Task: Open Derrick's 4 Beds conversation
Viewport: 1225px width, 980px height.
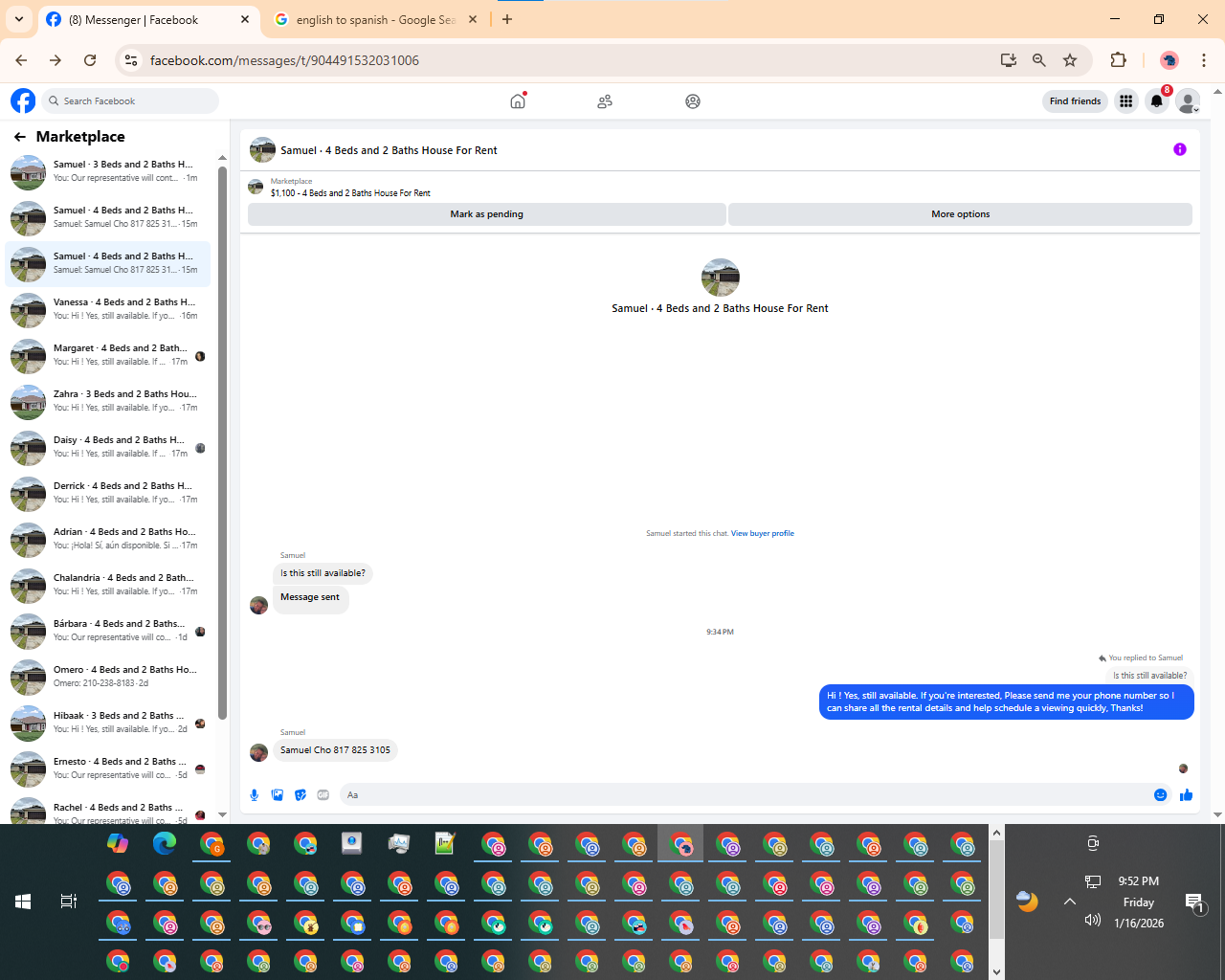Action: tap(108, 493)
